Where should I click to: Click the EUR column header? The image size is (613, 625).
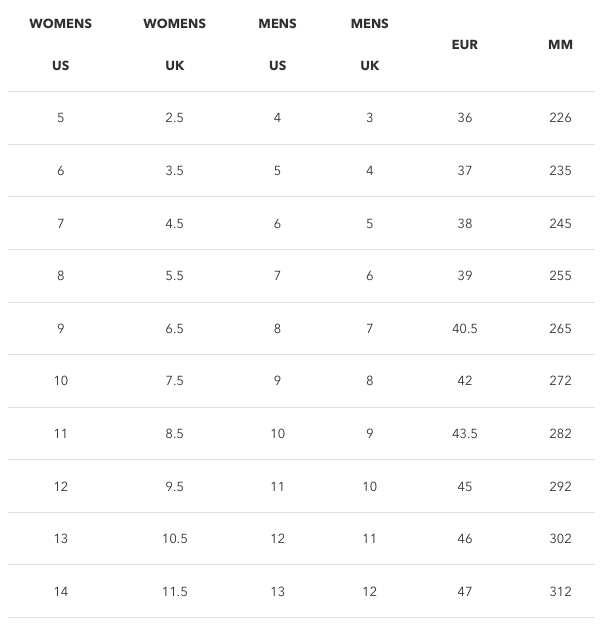465,45
